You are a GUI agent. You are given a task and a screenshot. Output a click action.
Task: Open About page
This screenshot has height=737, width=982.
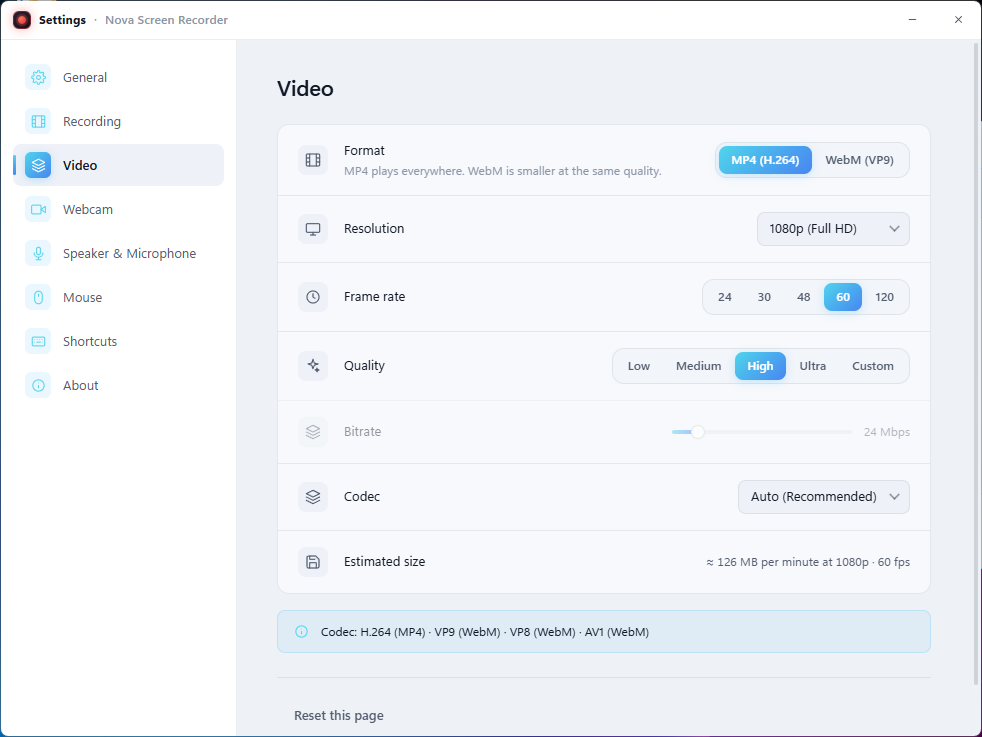(x=118, y=386)
